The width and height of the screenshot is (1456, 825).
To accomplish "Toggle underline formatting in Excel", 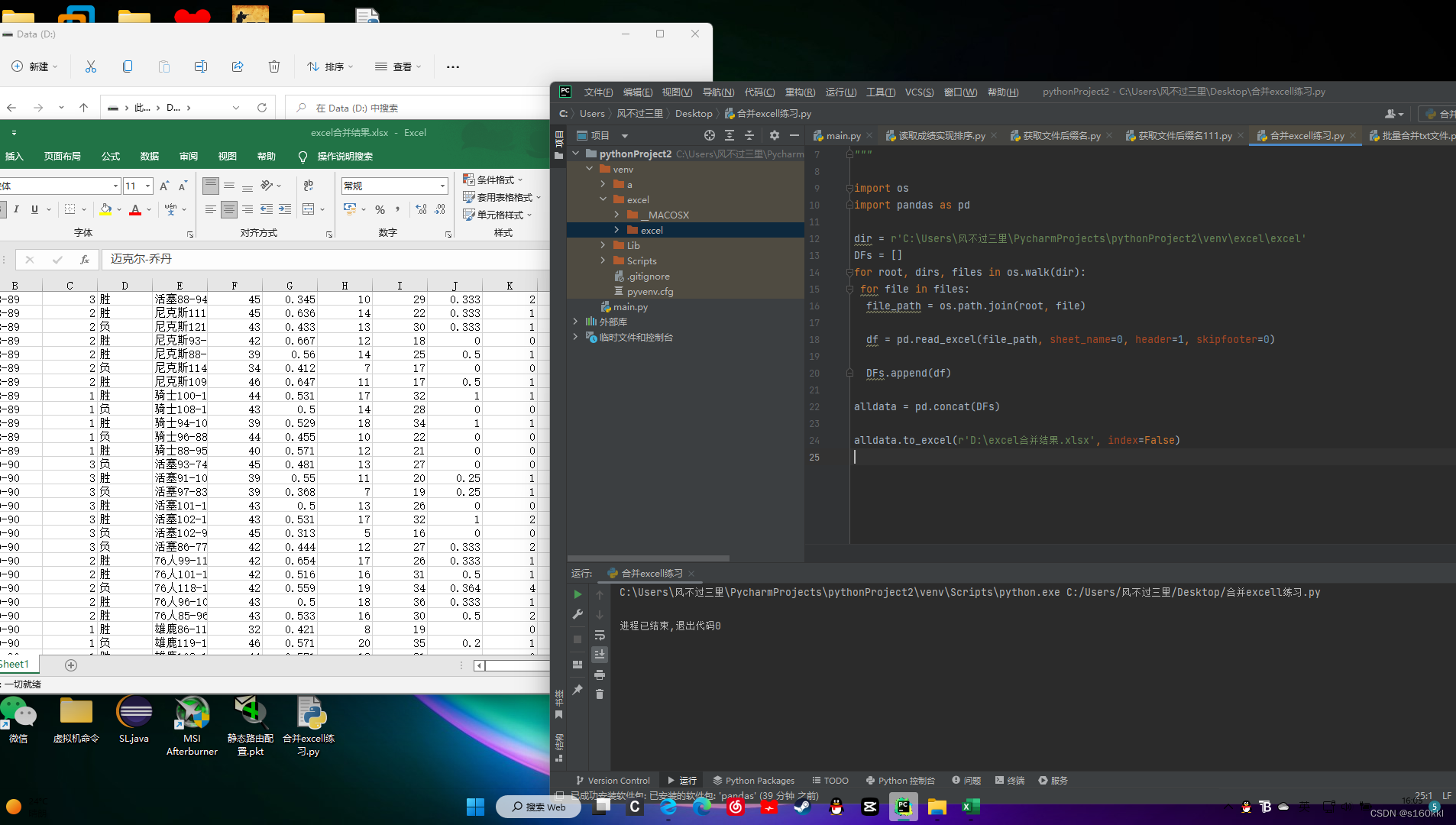I will point(34,209).
